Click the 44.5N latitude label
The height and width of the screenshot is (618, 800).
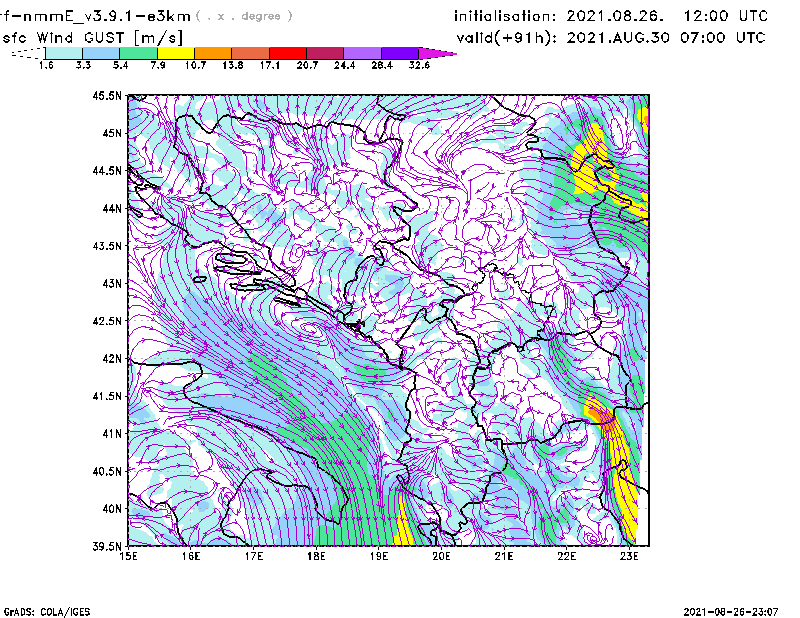tap(107, 170)
